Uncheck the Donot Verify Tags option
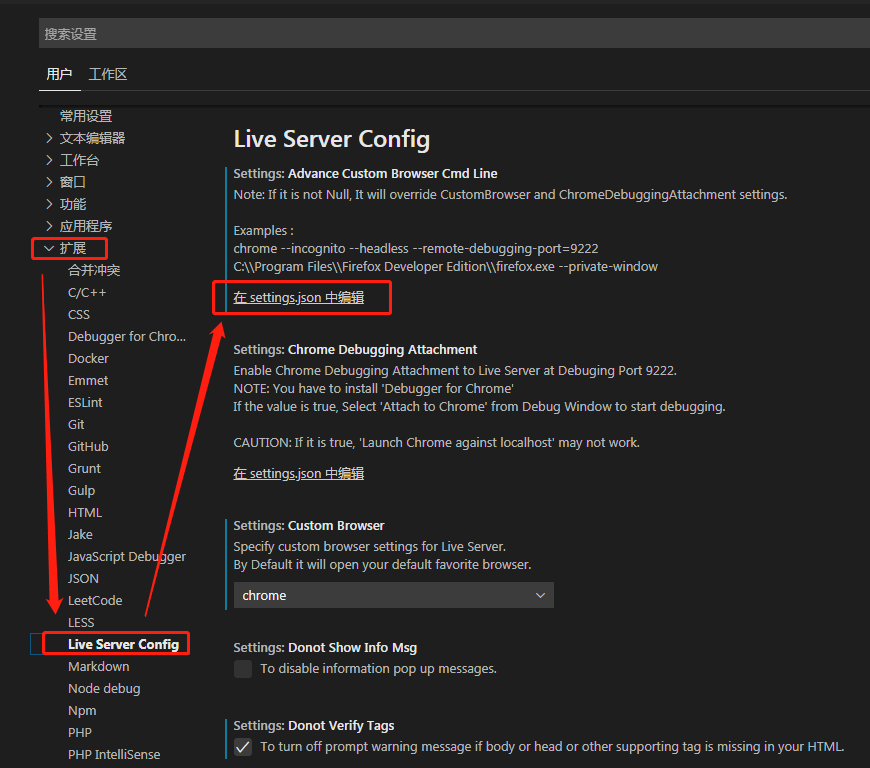Viewport: 870px width, 768px height. pyautogui.click(x=243, y=745)
